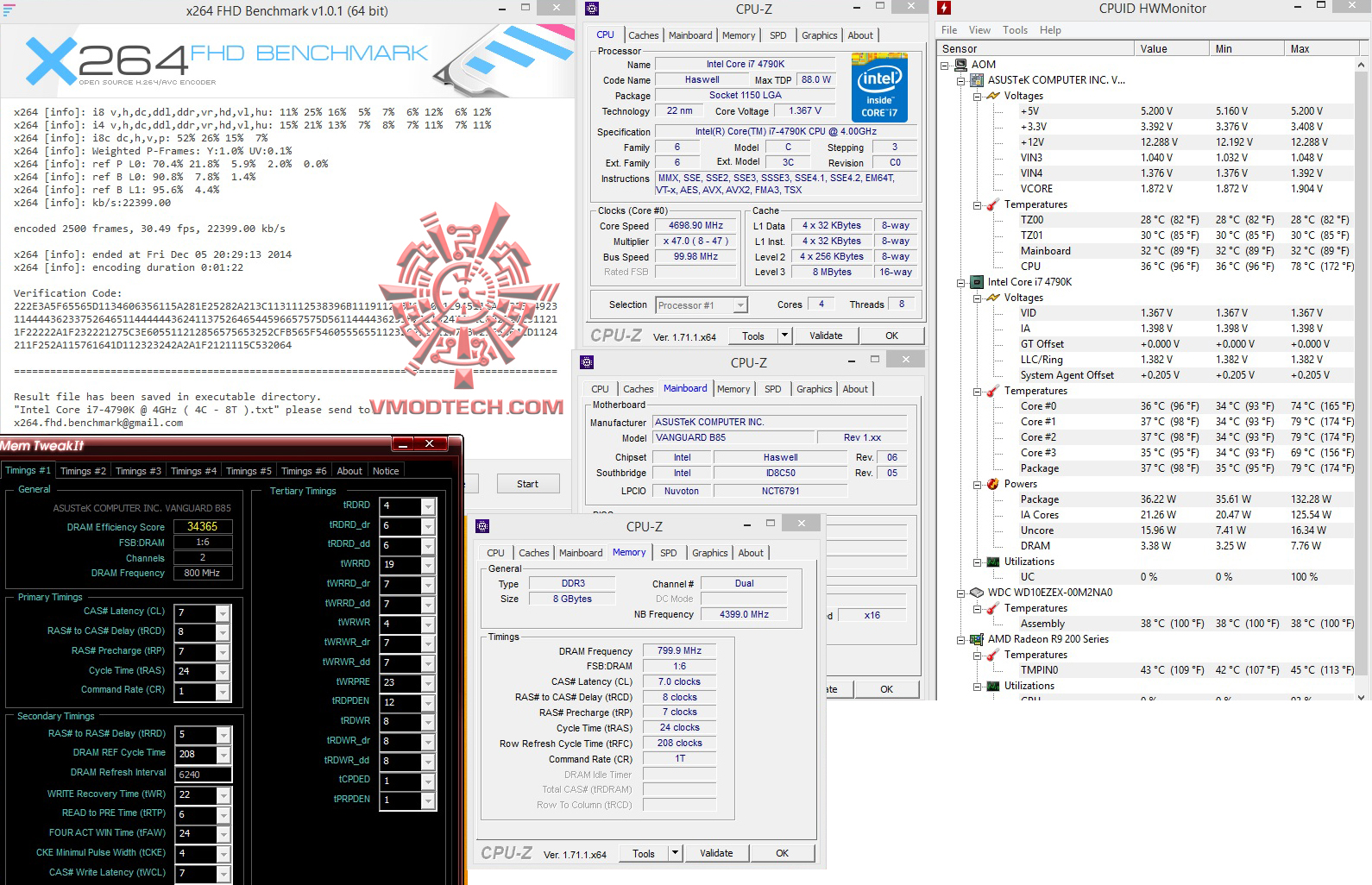Viewport: 1372px width, 885px height.
Task: Click the ASUSTeK motherboard icon in HWMonitor
Action: point(977,80)
